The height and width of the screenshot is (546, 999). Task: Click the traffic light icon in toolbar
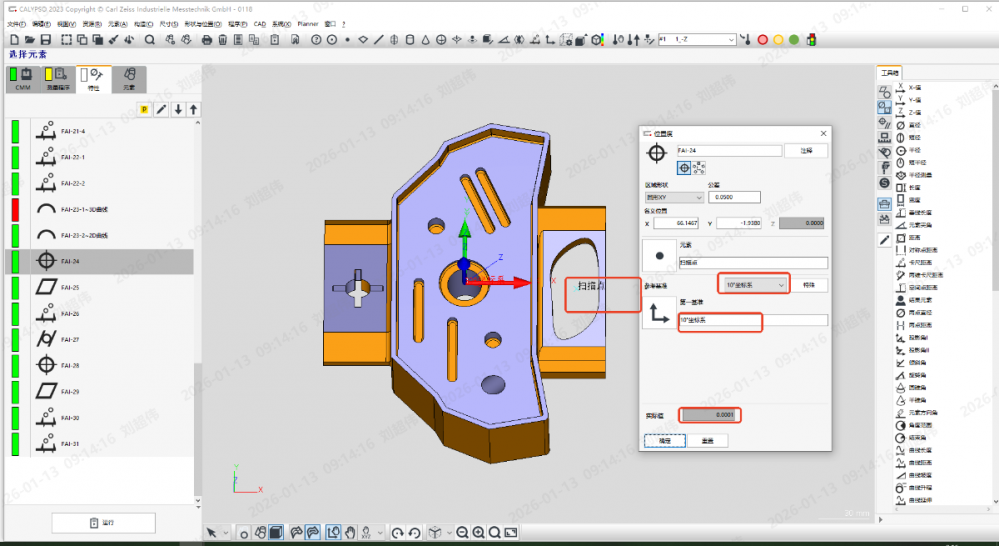click(x=811, y=40)
